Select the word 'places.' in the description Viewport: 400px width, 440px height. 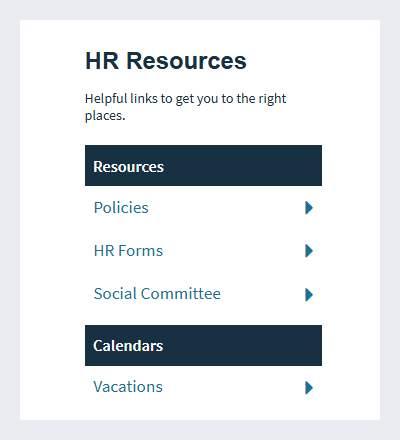tap(105, 116)
